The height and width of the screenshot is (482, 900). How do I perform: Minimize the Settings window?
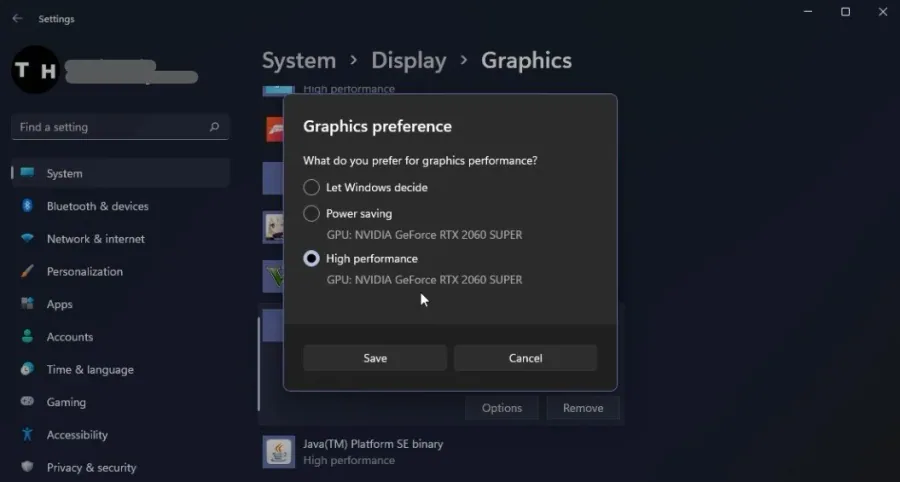(x=808, y=11)
